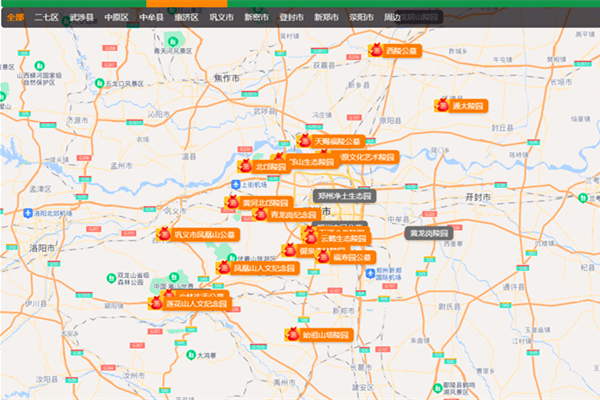This screenshot has height=400, width=600.
Task: Click the 郑州新郑国际机场 airport icon
Action: [370, 273]
